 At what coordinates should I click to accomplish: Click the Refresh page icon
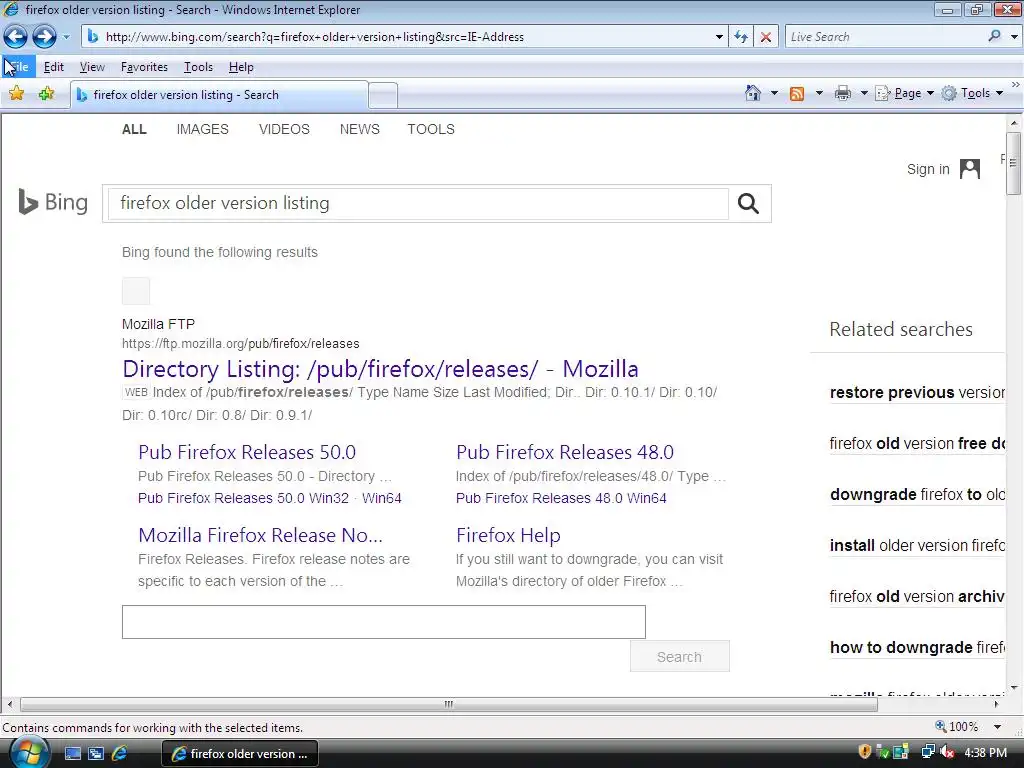(x=741, y=37)
